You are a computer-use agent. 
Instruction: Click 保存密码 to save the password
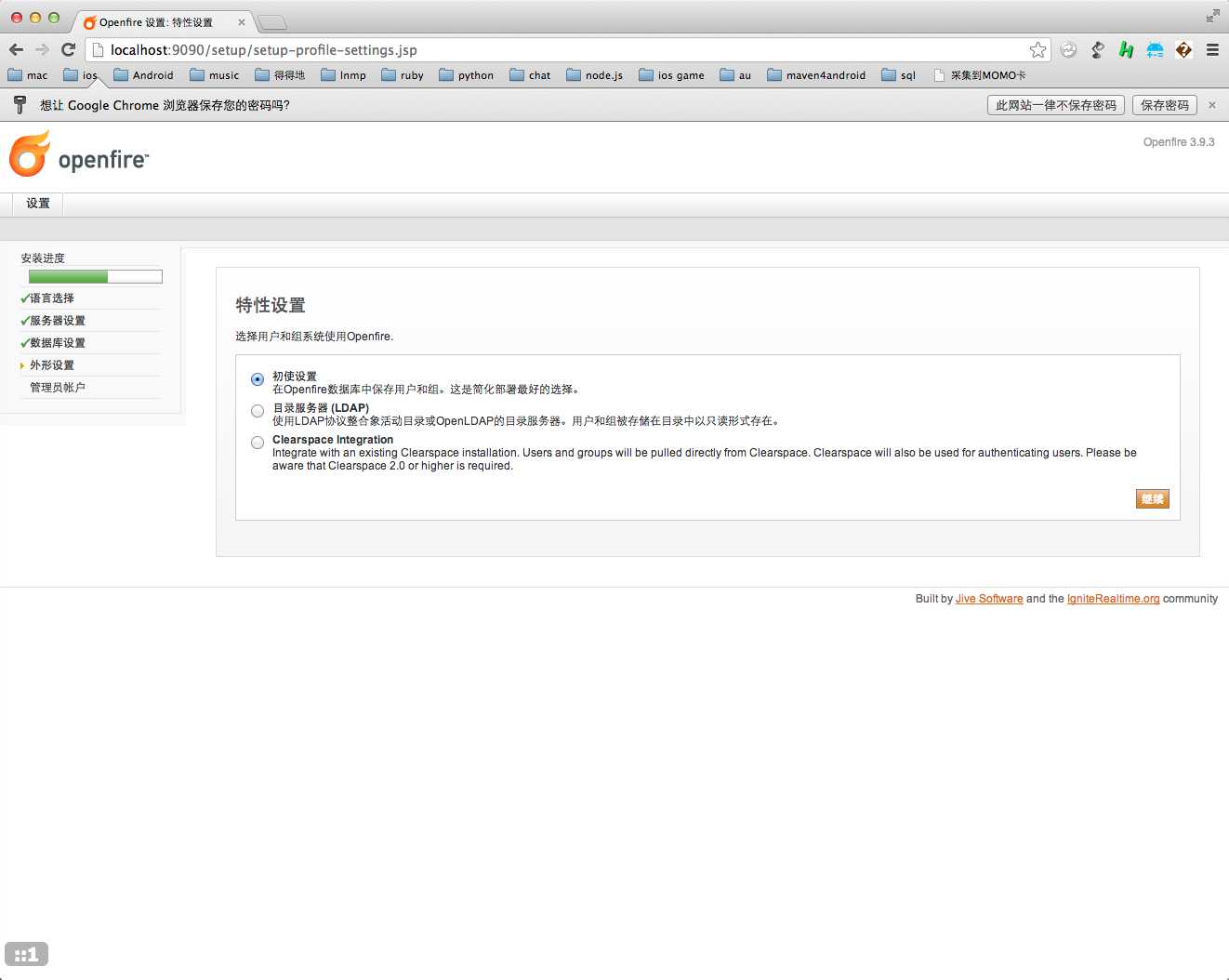[x=1165, y=105]
